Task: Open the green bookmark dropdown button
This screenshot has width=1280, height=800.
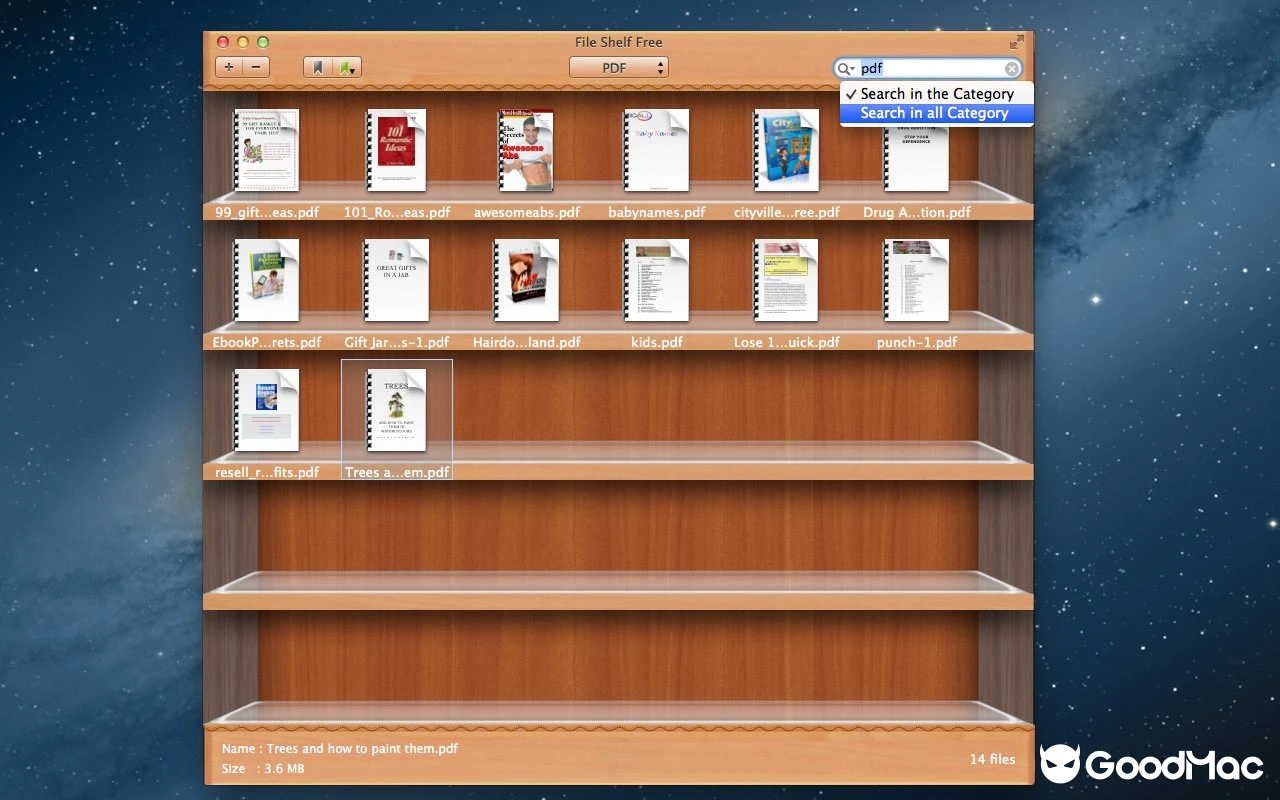Action: point(347,67)
